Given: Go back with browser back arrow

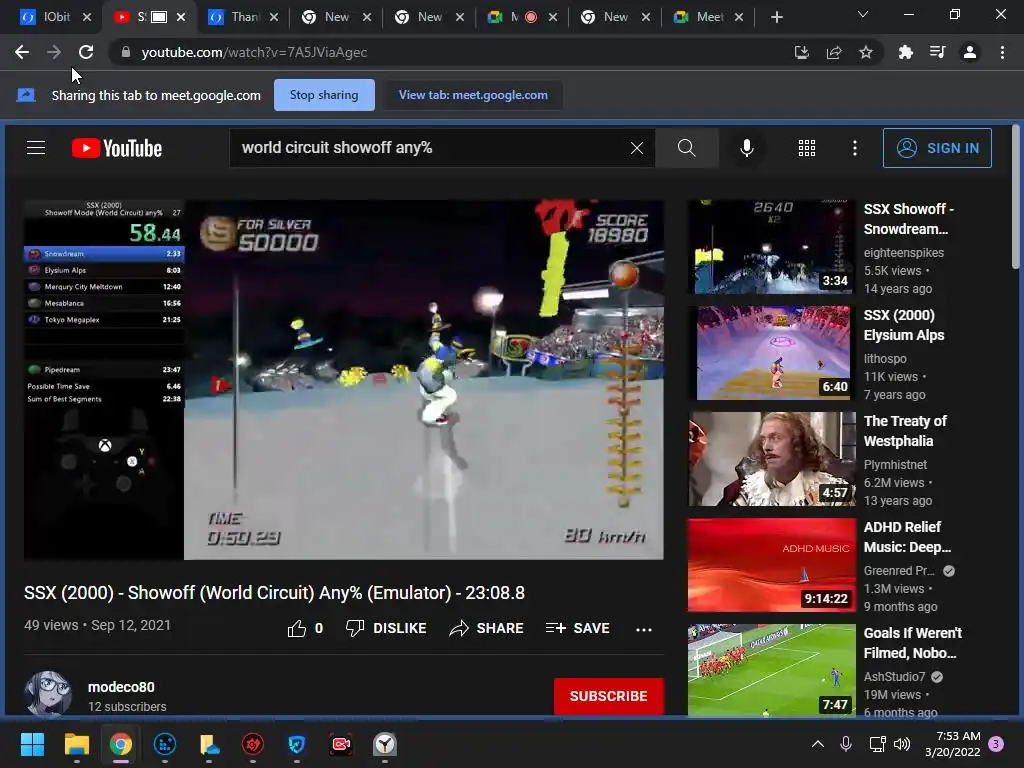Looking at the screenshot, I should coord(22,52).
